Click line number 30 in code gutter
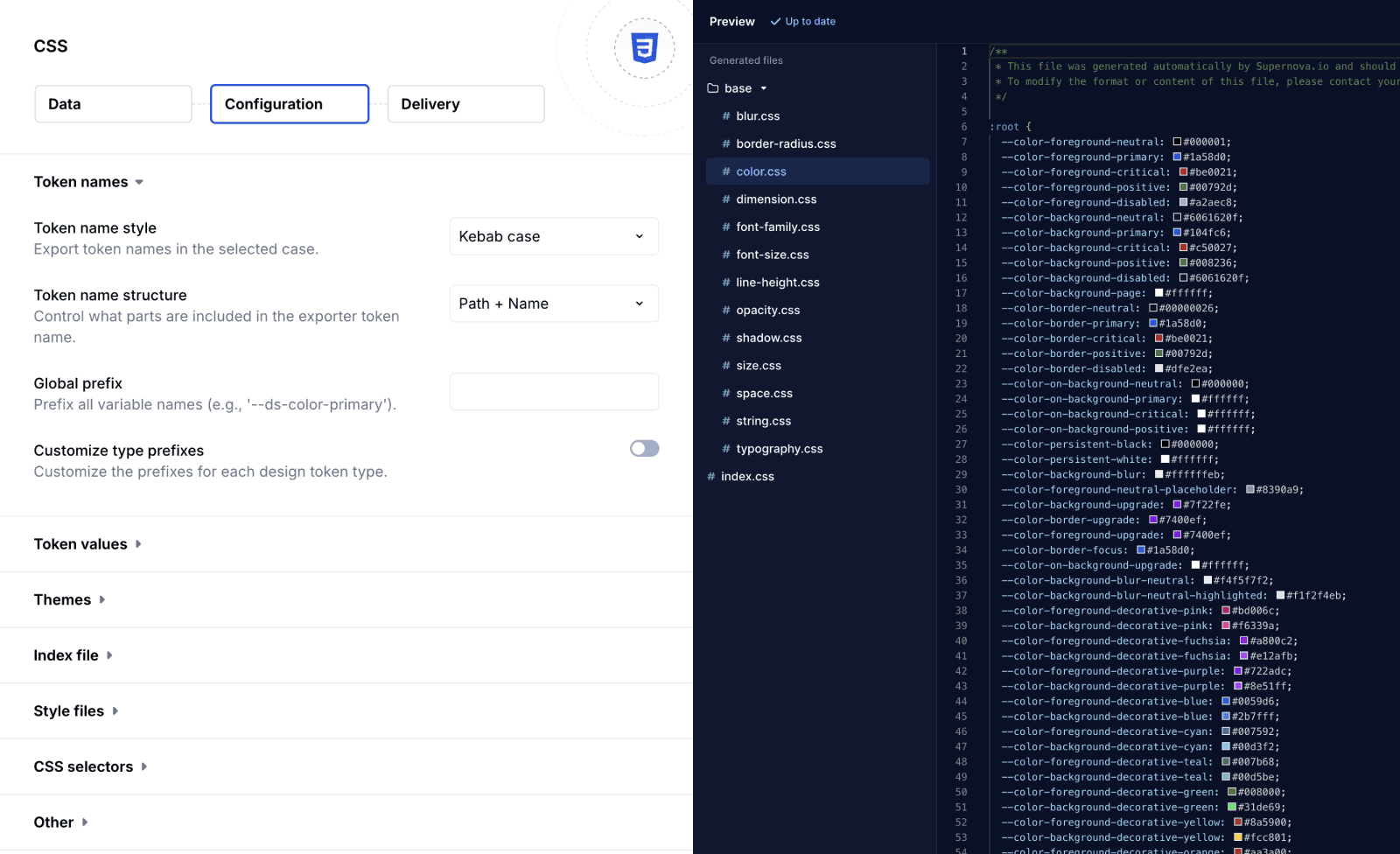 pyautogui.click(x=961, y=490)
